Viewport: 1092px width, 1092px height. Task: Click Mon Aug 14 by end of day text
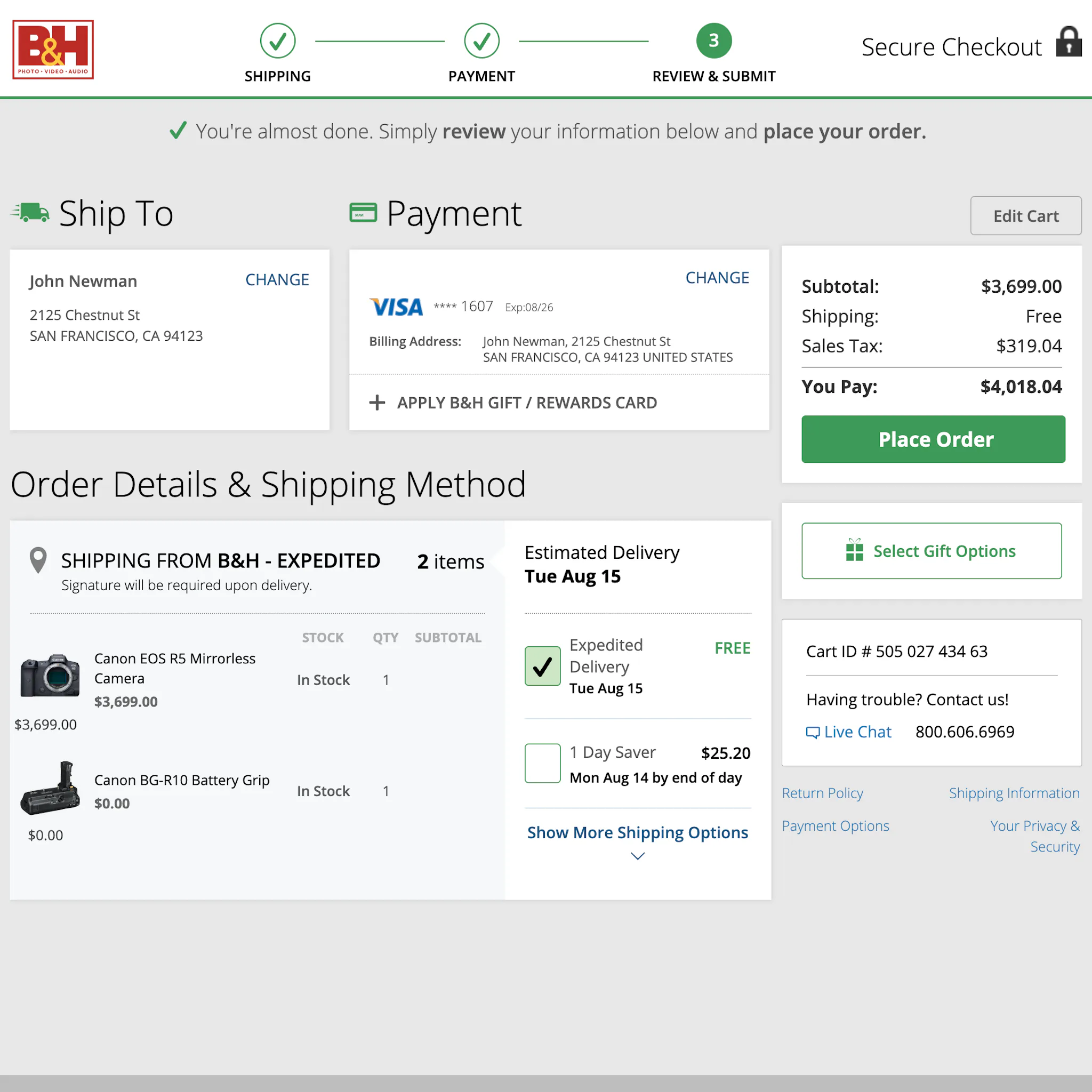pyautogui.click(x=656, y=778)
